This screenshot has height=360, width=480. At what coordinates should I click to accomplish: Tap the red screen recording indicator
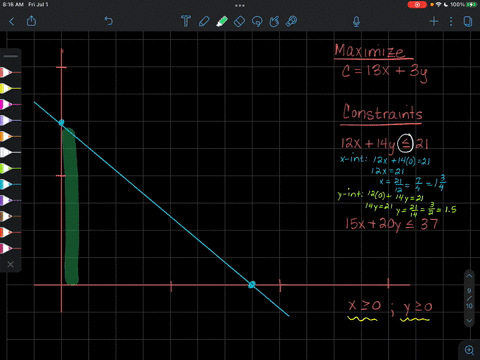point(417,4)
